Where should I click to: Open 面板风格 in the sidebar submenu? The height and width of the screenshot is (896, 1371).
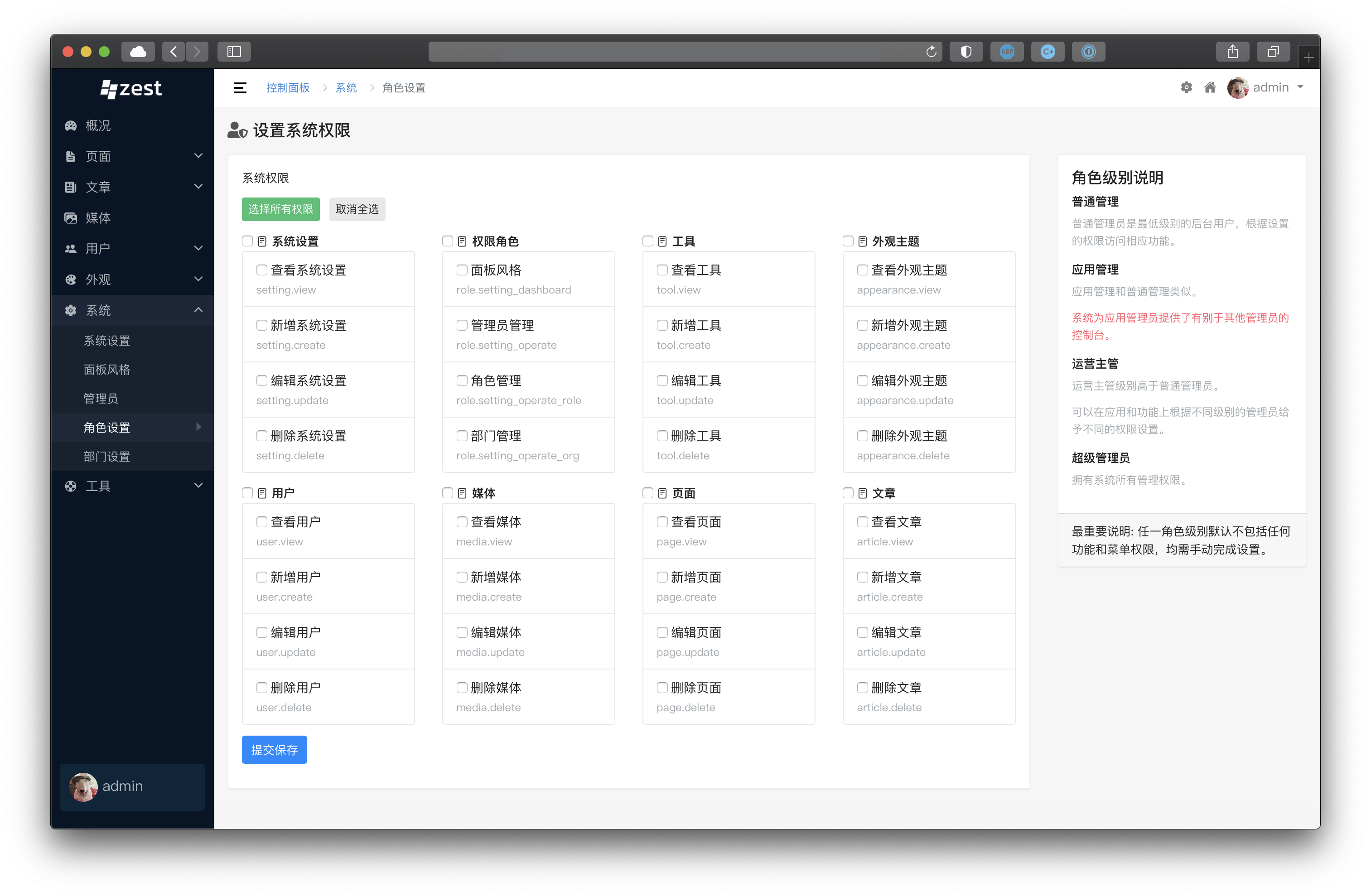[107, 370]
